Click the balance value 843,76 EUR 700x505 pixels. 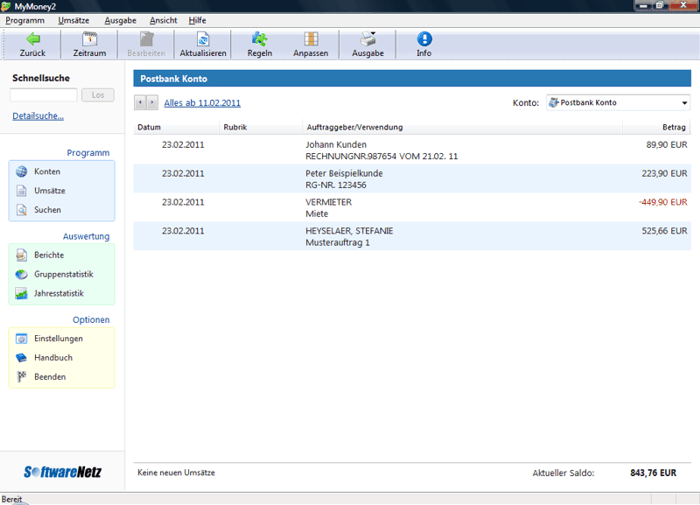click(x=653, y=472)
